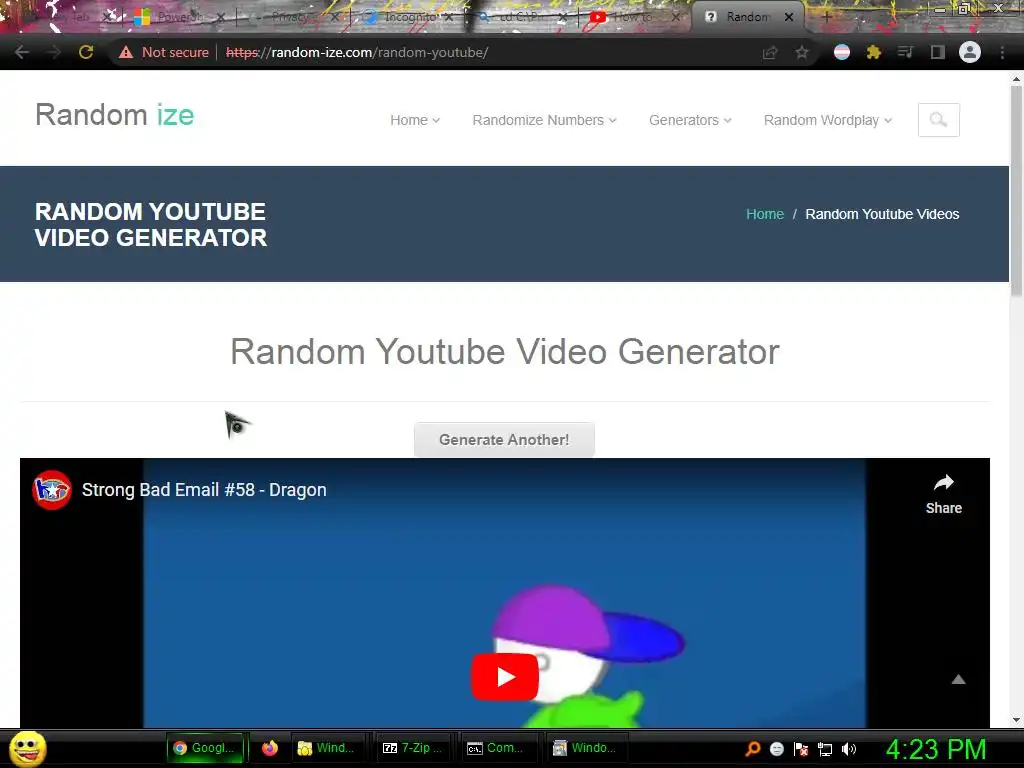Open the 7-Zip taskbar button
Viewport: 1024px width, 768px height.
pyautogui.click(x=413, y=748)
